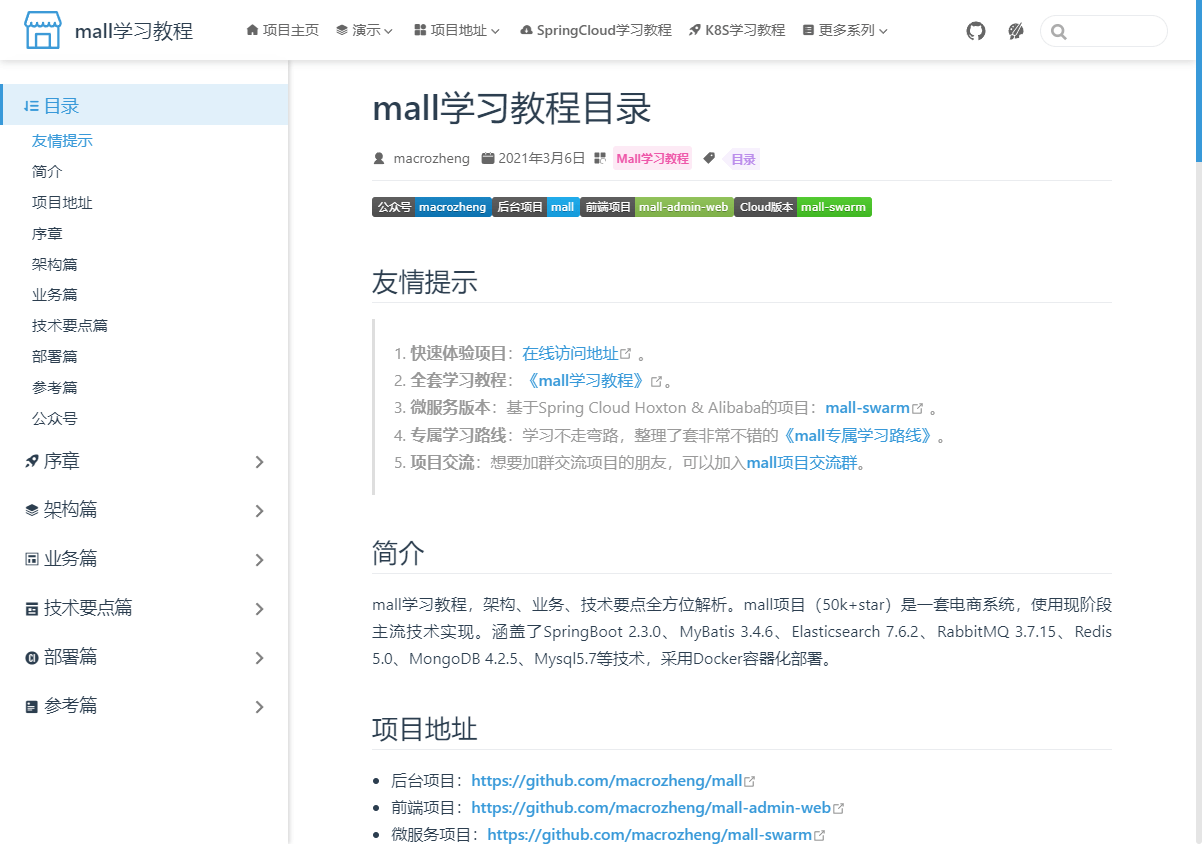Viewport: 1202px width, 844px height.
Task: Click the 公众号 macrozheng badge
Action: click(432, 207)
